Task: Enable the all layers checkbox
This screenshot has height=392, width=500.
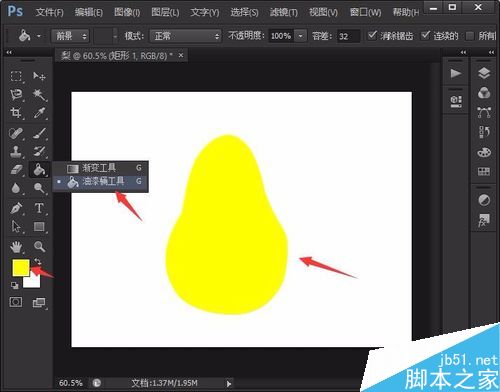Action: pyautogui.click(x=469, y=36)
